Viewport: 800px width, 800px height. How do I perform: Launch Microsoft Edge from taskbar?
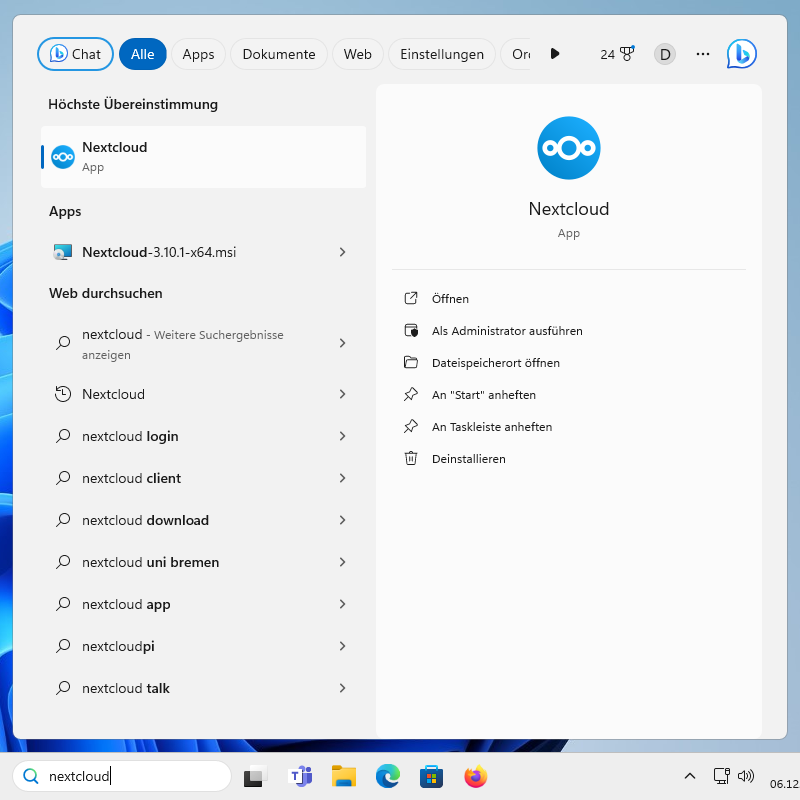click(x=387, y=776)
